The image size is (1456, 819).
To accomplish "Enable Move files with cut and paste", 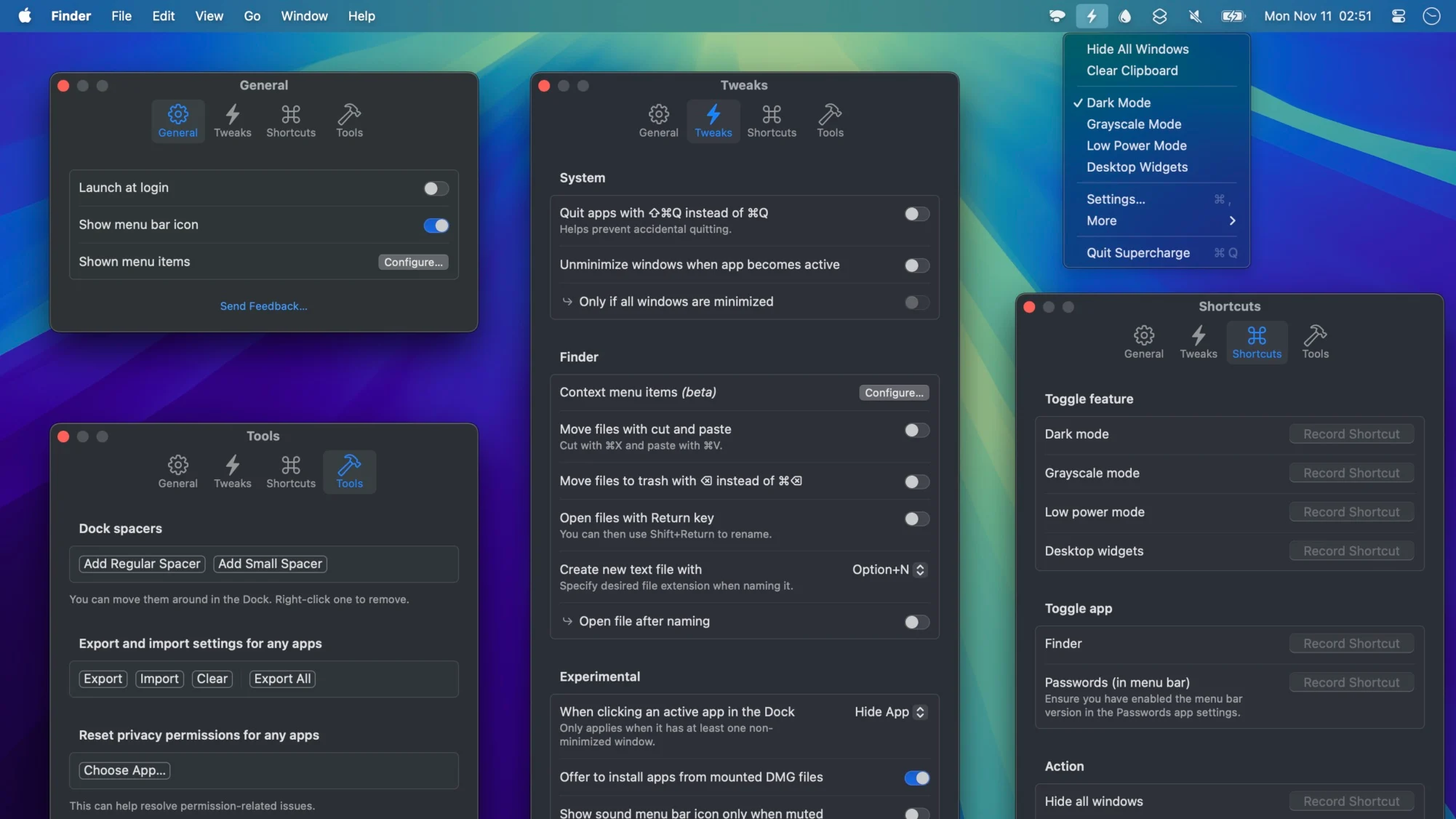I will [x=916, y=431].
